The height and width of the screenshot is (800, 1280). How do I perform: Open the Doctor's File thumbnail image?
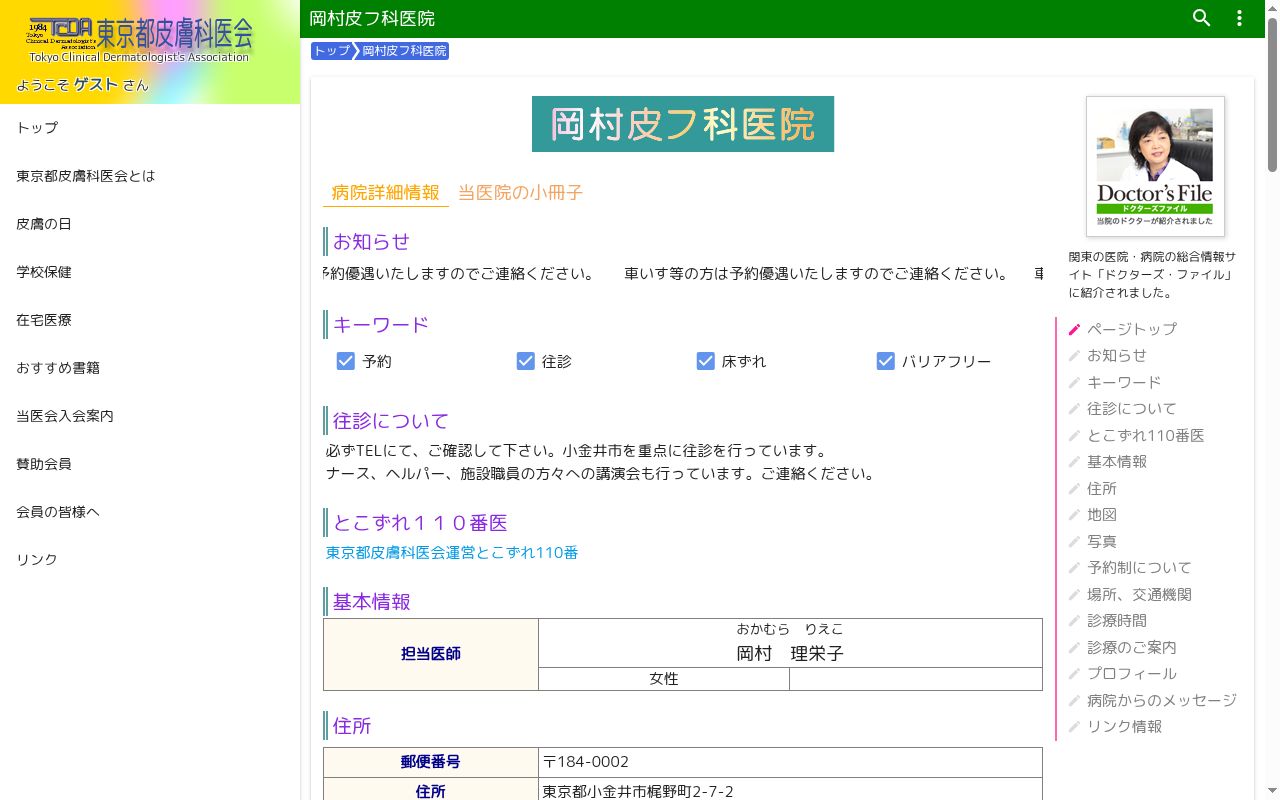point(1155,166)
